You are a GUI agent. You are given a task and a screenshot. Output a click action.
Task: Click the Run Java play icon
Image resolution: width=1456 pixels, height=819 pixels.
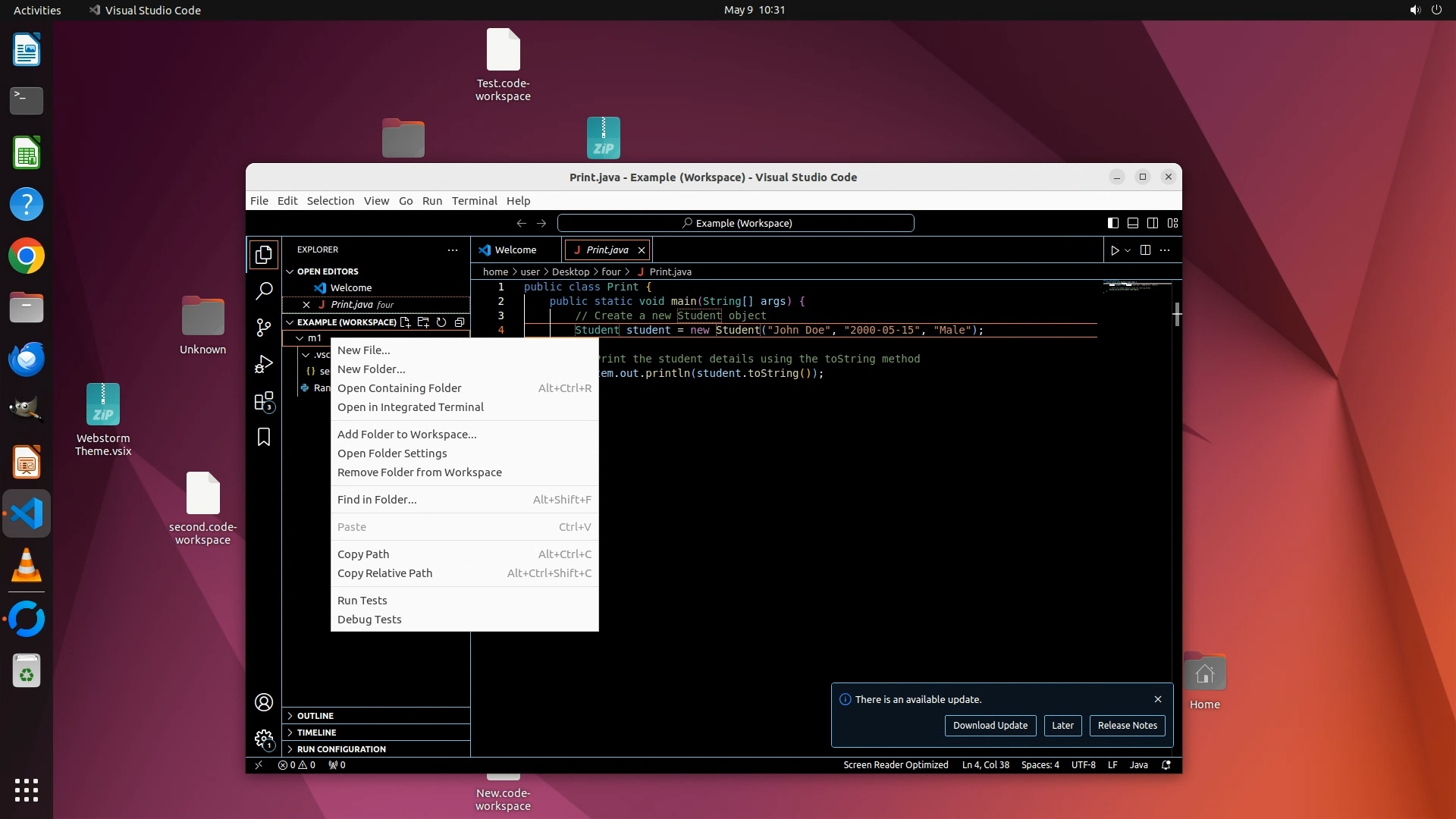click(x=1115, y=250)
